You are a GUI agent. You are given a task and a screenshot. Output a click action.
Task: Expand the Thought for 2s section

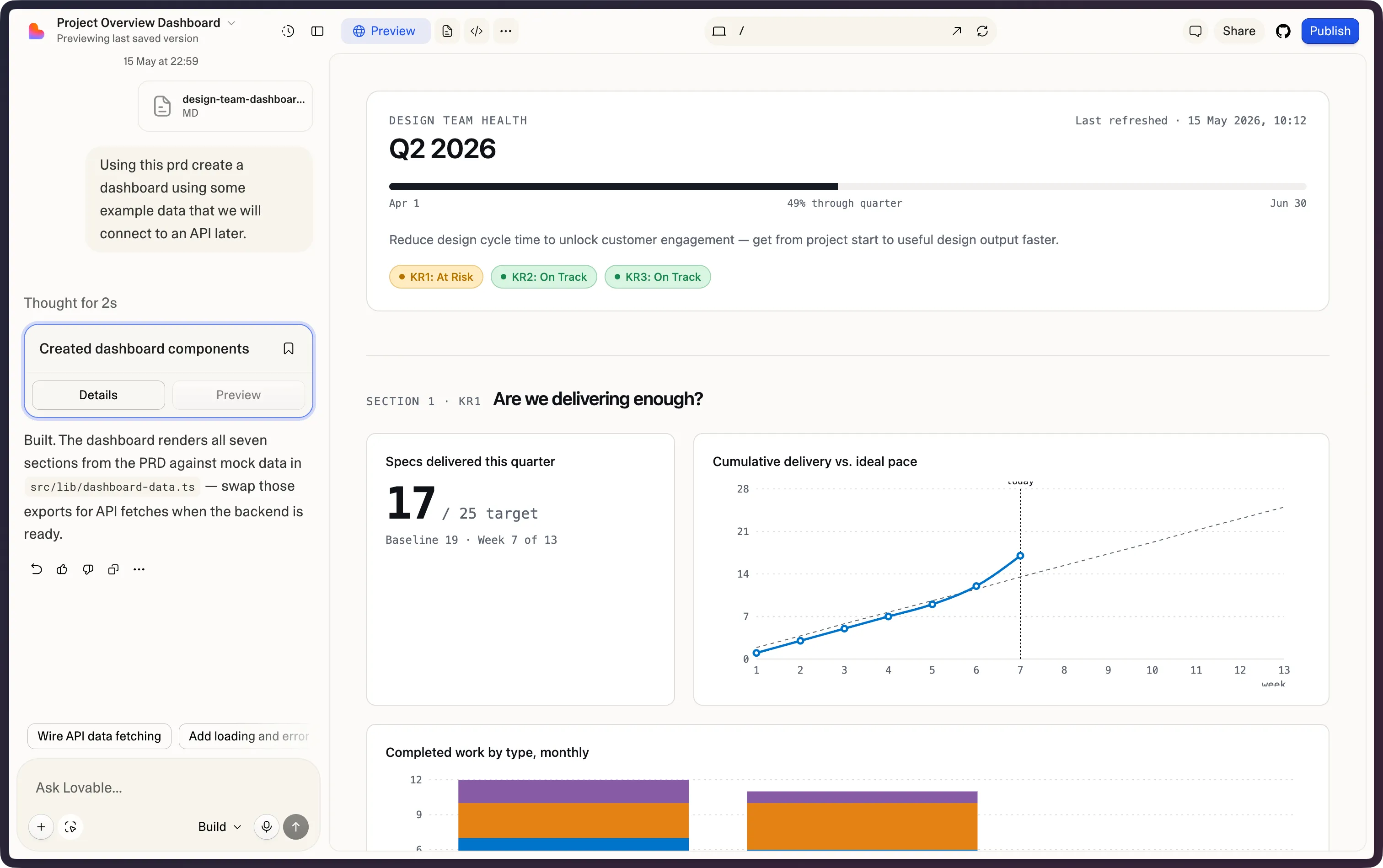click(x=70, y=303)
